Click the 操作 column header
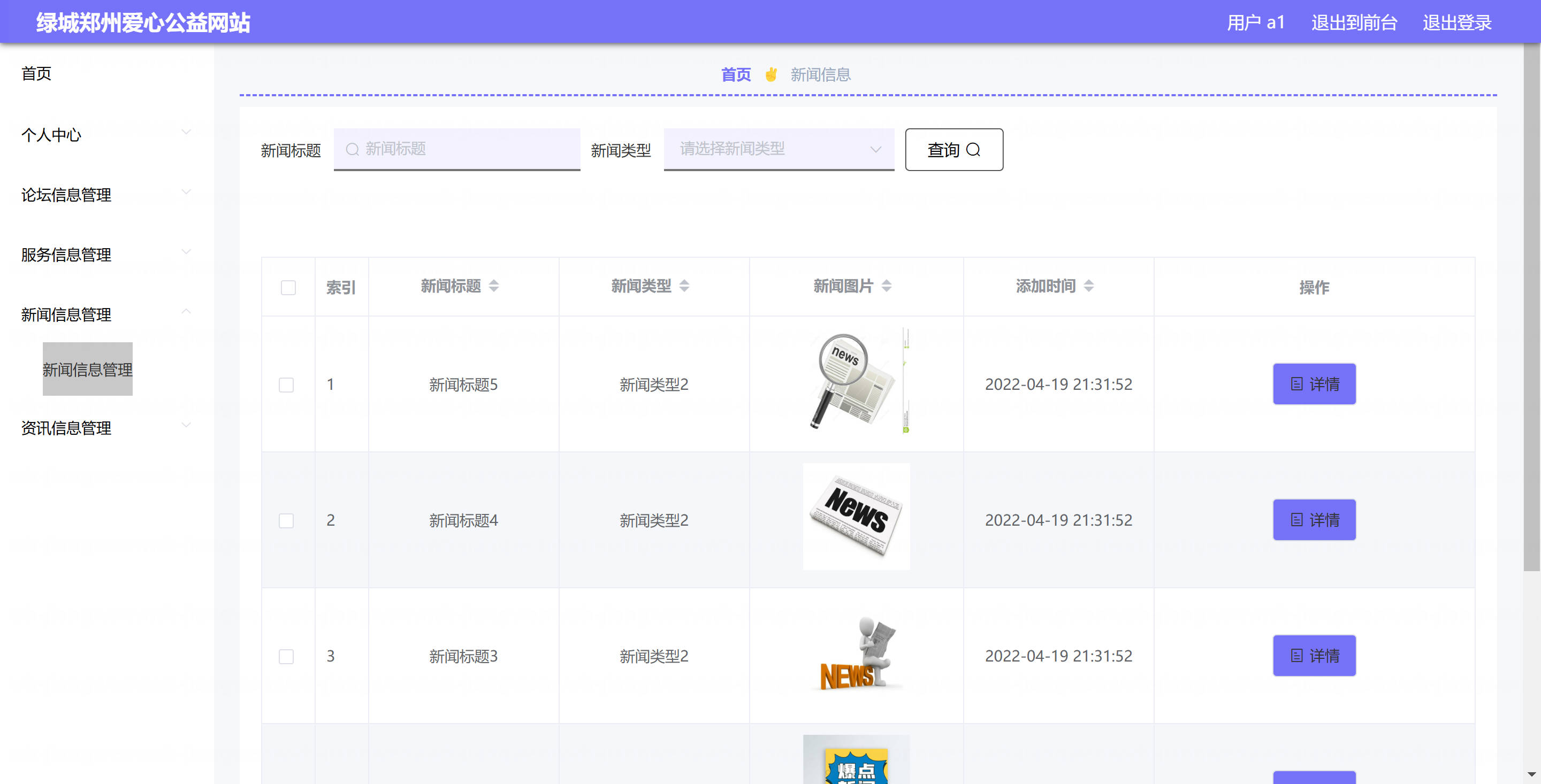Image resolution: width=1541 pixels, height=784 pixels. (x=1314, y=288)
